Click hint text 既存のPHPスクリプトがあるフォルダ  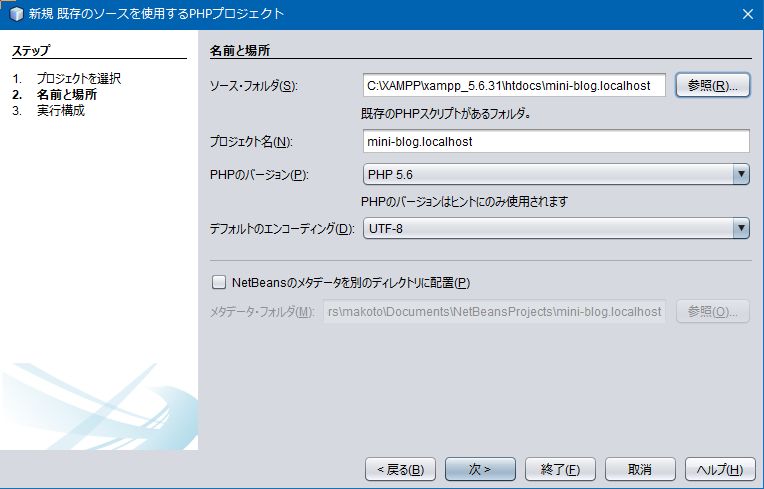[445, 114]
